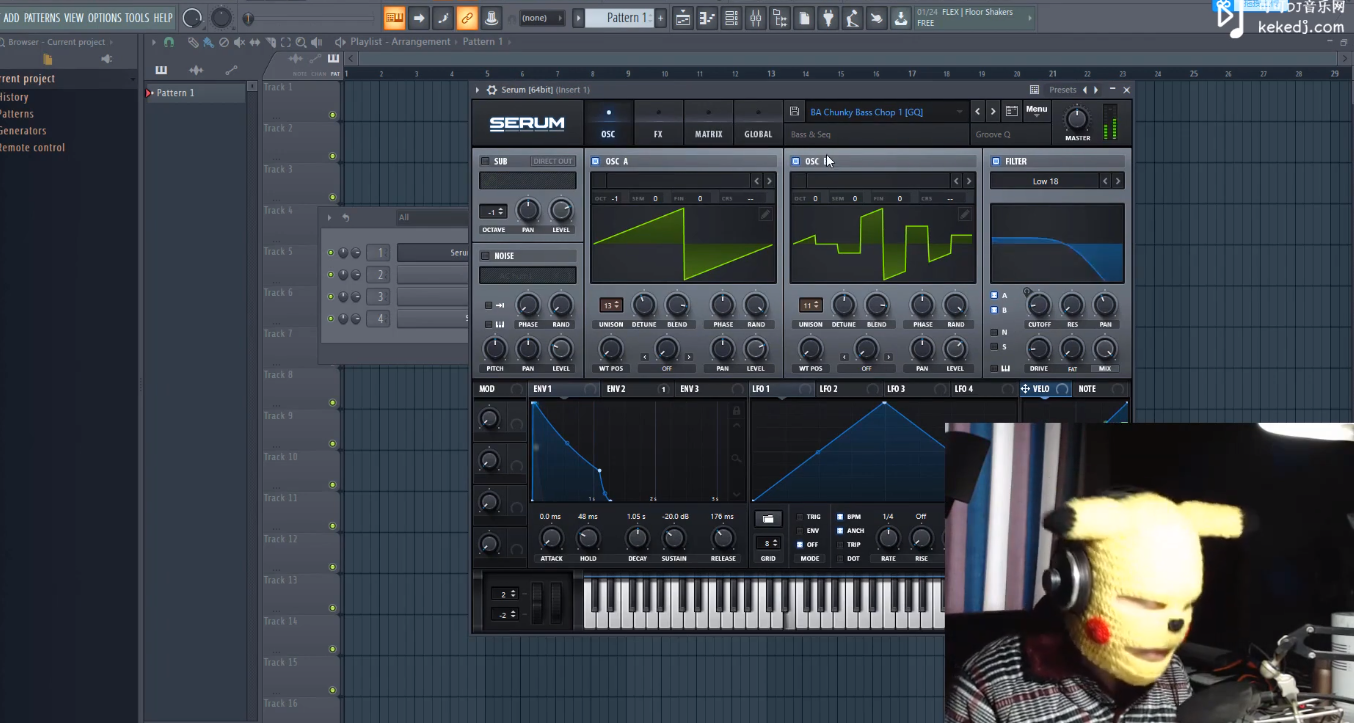Switch to the FX tab in Serum

(658, 123)
